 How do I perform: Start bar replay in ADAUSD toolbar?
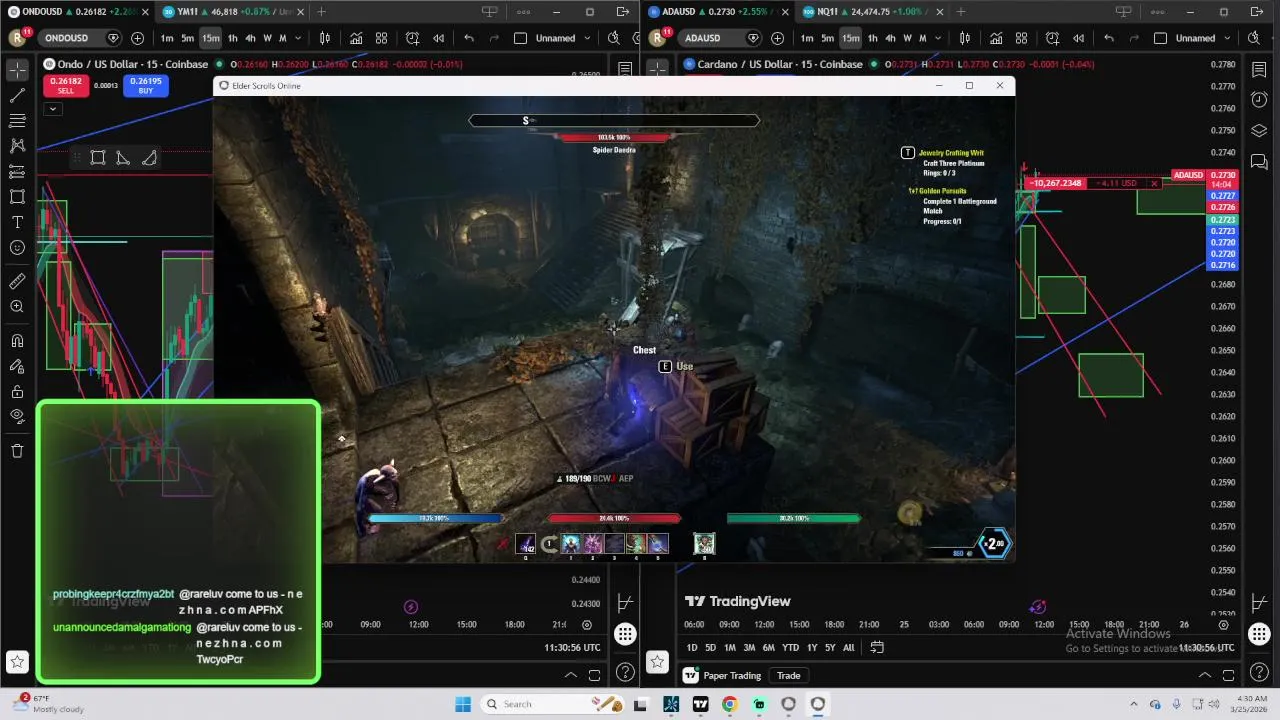coord(1078,38)
